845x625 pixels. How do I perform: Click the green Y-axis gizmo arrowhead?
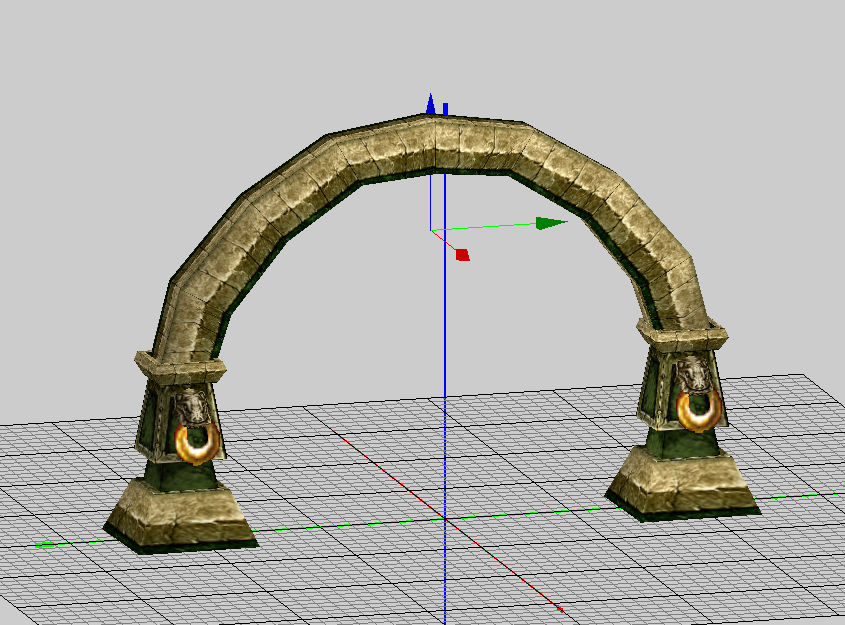tap(551, 223)
